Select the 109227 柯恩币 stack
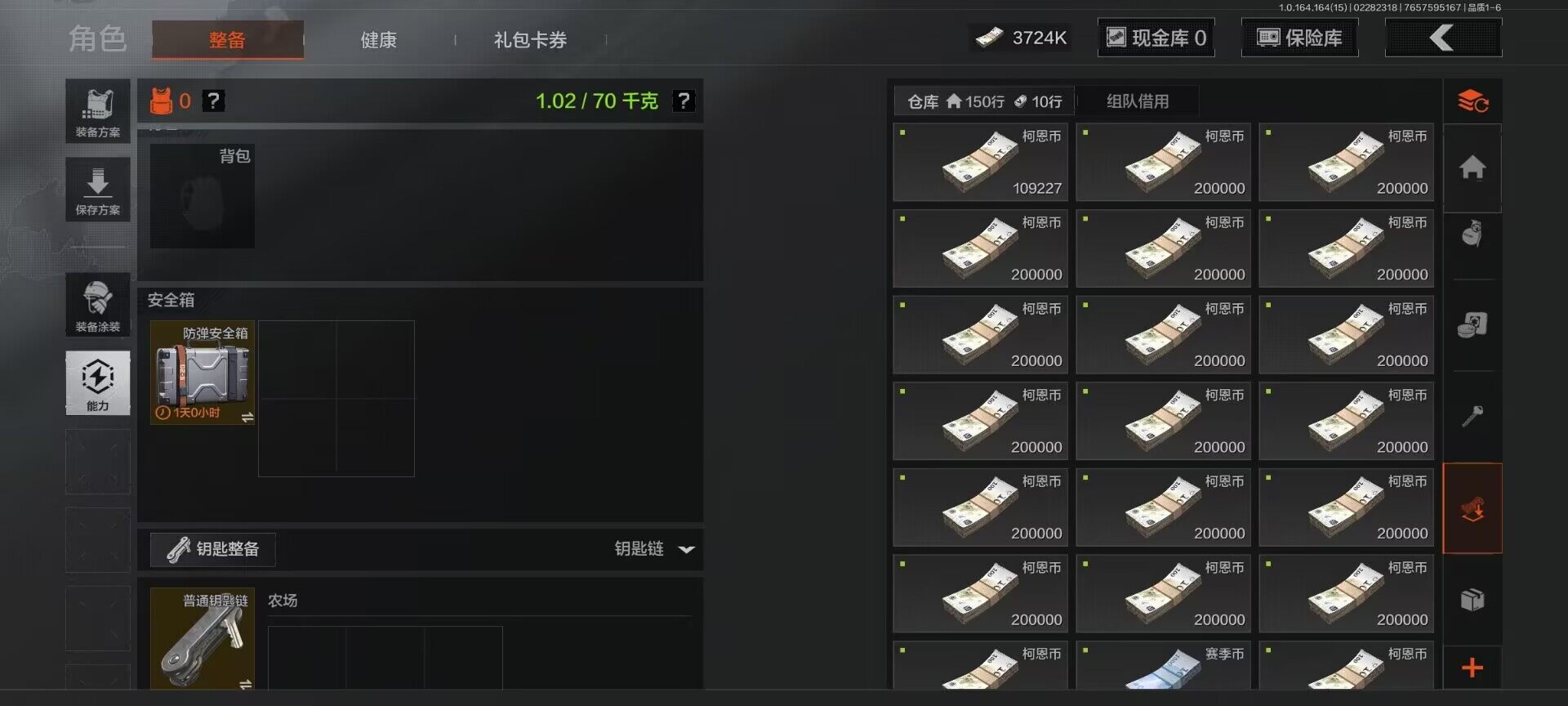The width and height of the screenshot is (1568, 706). [980, 163]
